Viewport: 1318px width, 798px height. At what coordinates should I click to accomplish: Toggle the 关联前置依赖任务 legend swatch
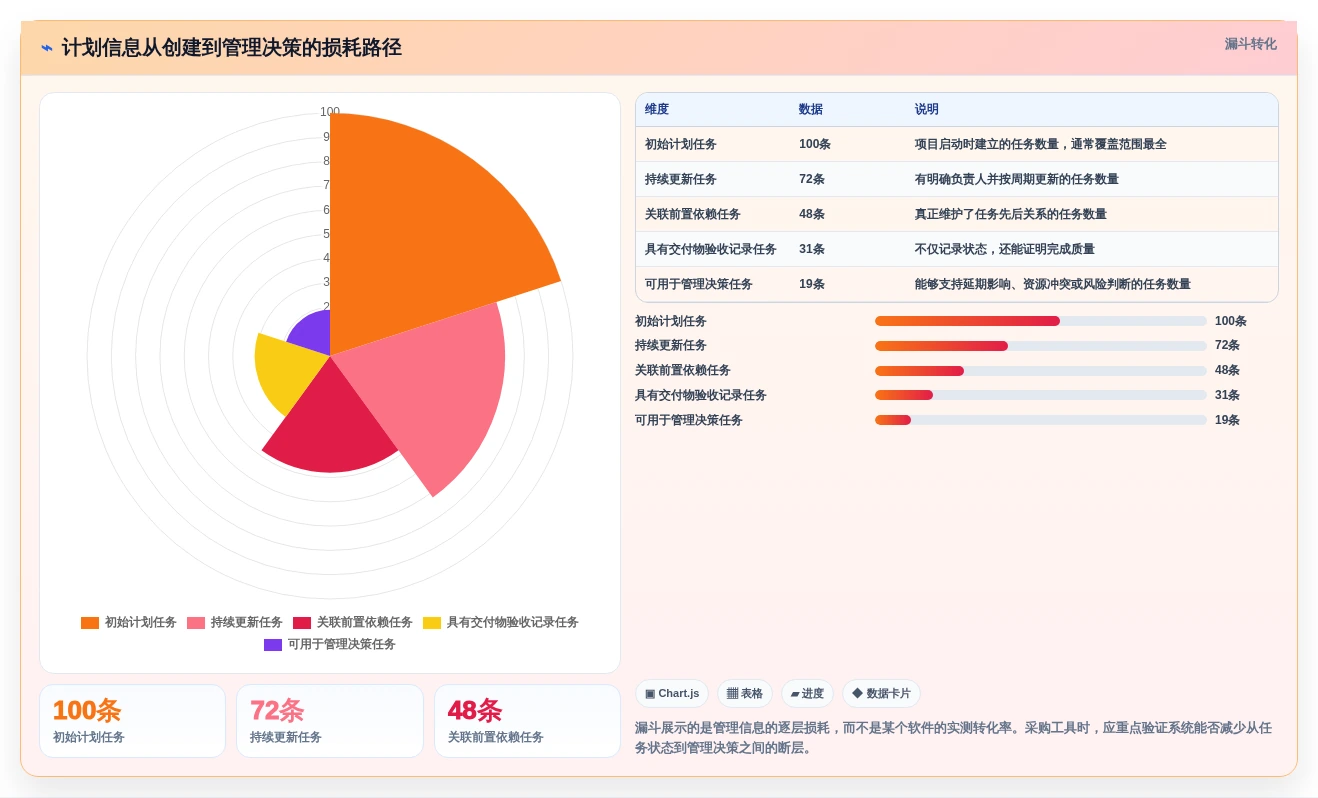click(x=302, y=623)
